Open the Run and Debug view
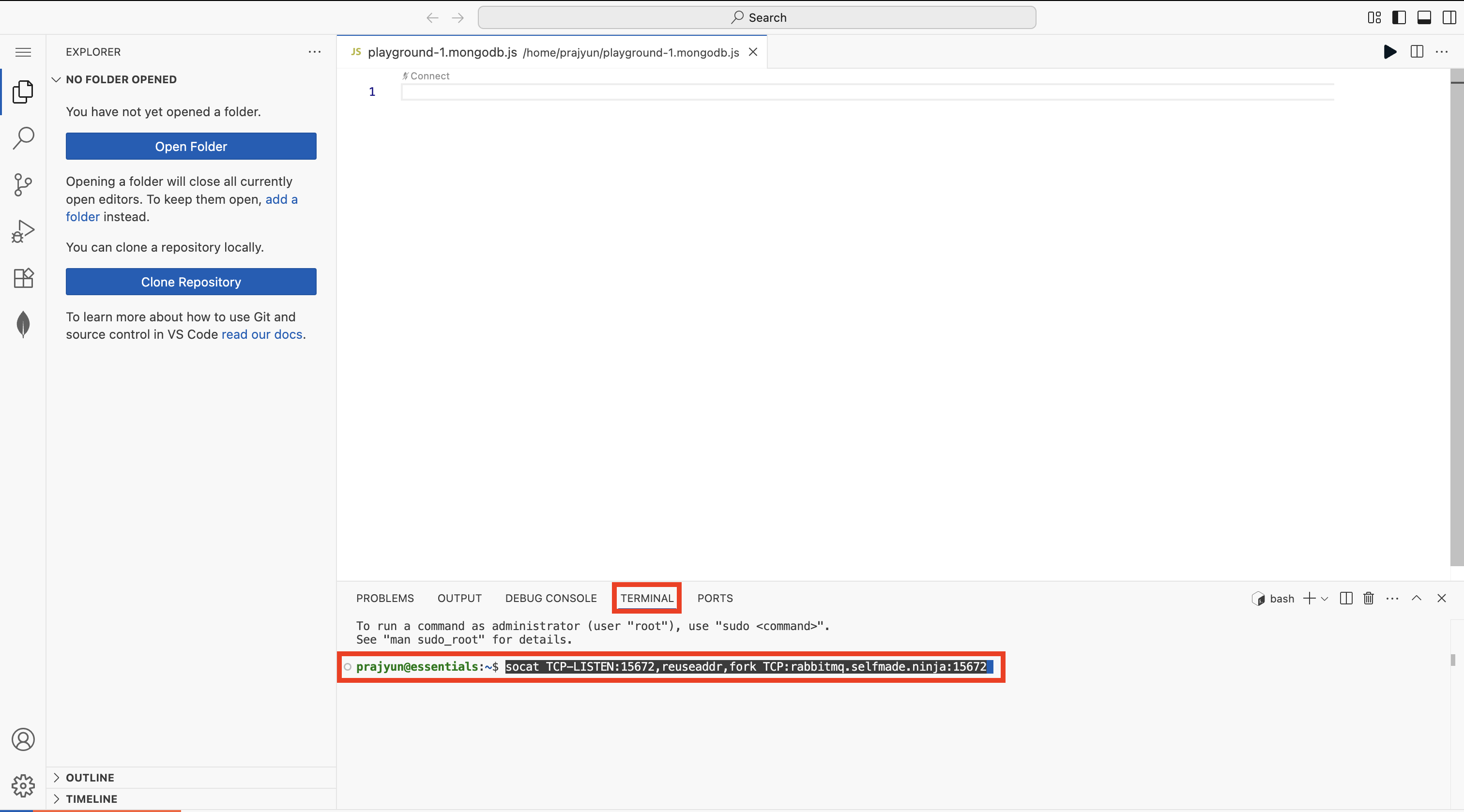The width and height of the screenshot is (1464, 812). (x=23, y=231)
